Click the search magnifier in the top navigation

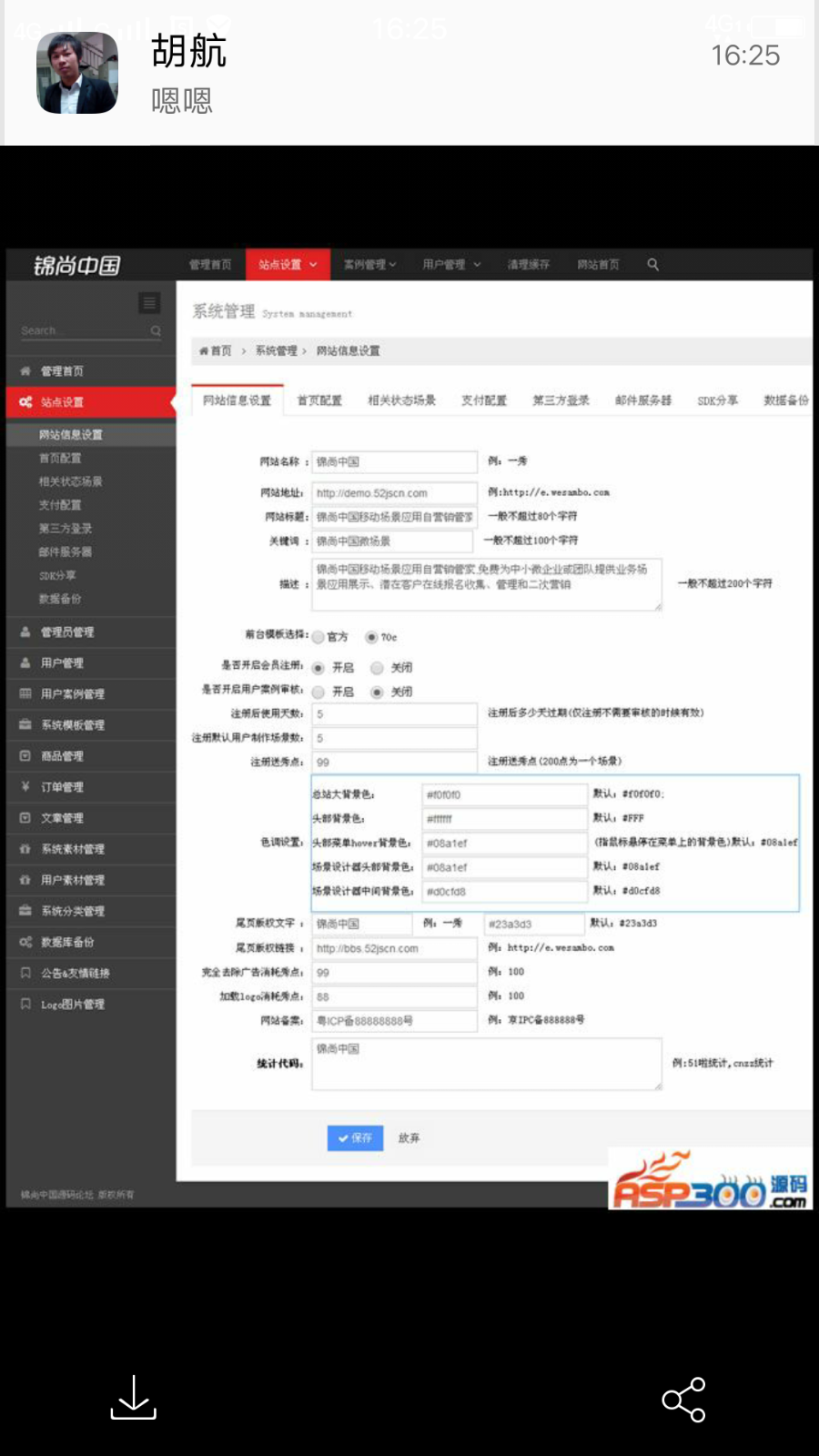click(x=652, y=265)
